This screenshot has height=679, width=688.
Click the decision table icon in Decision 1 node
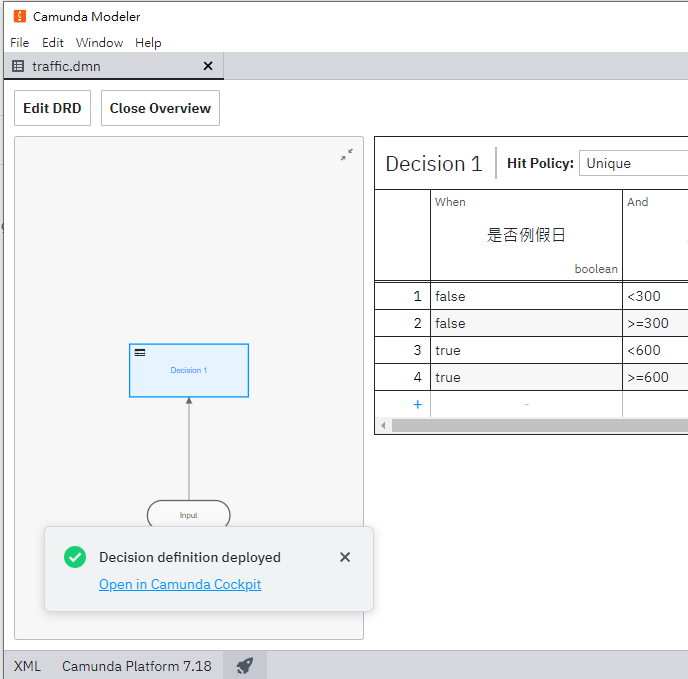[140, 352]
